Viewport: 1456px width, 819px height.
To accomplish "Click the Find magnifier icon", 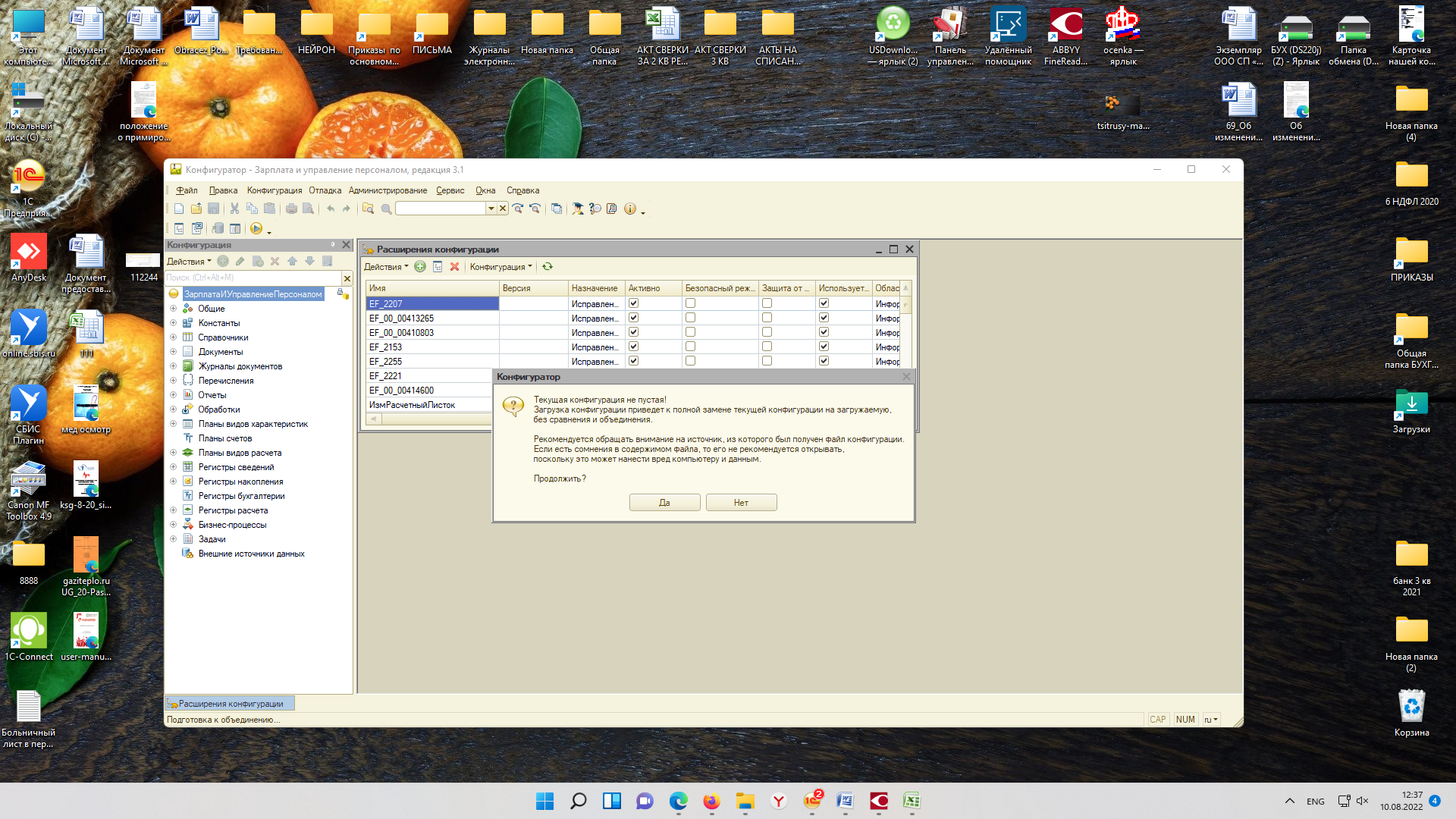I will pos(386,209).
